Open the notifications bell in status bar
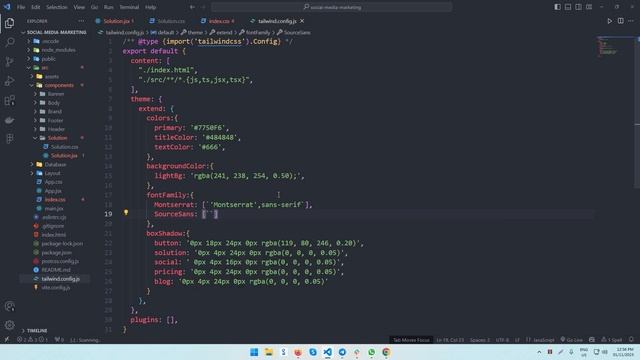Screen dimensions: 640x360 (x=631, y=340)
